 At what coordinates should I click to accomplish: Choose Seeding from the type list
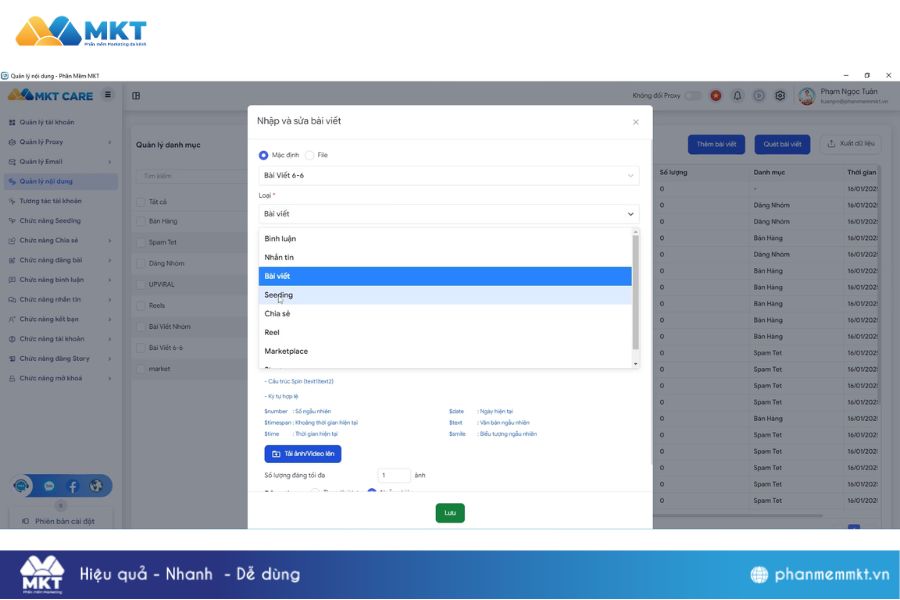pyautogui.click(x=279, y=295)
